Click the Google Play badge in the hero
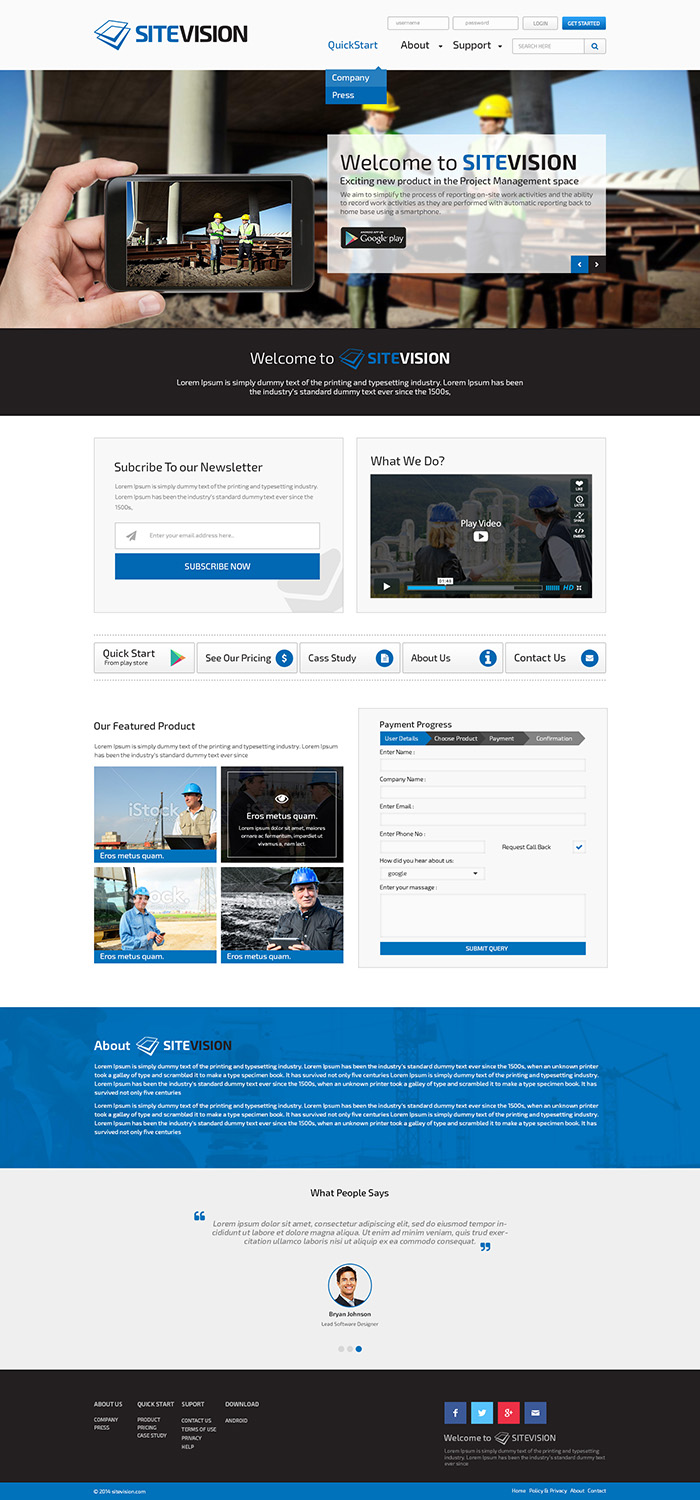This screenshot has height=1500, width=700. 373,238
